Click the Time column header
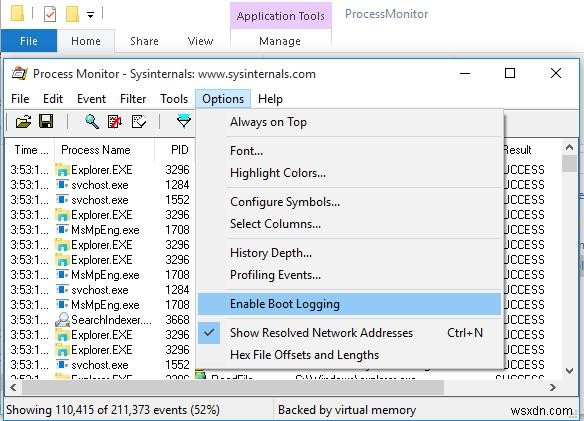 point(31,150)
